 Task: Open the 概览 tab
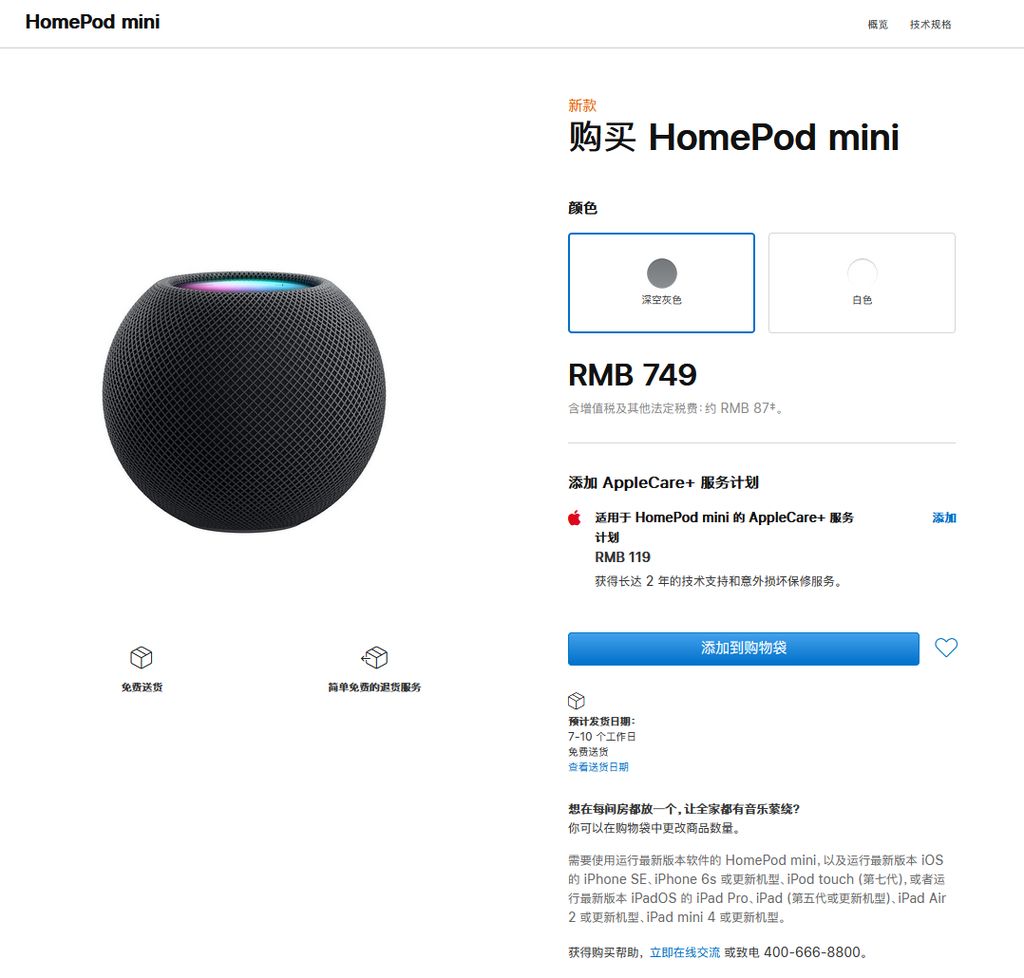878,24
